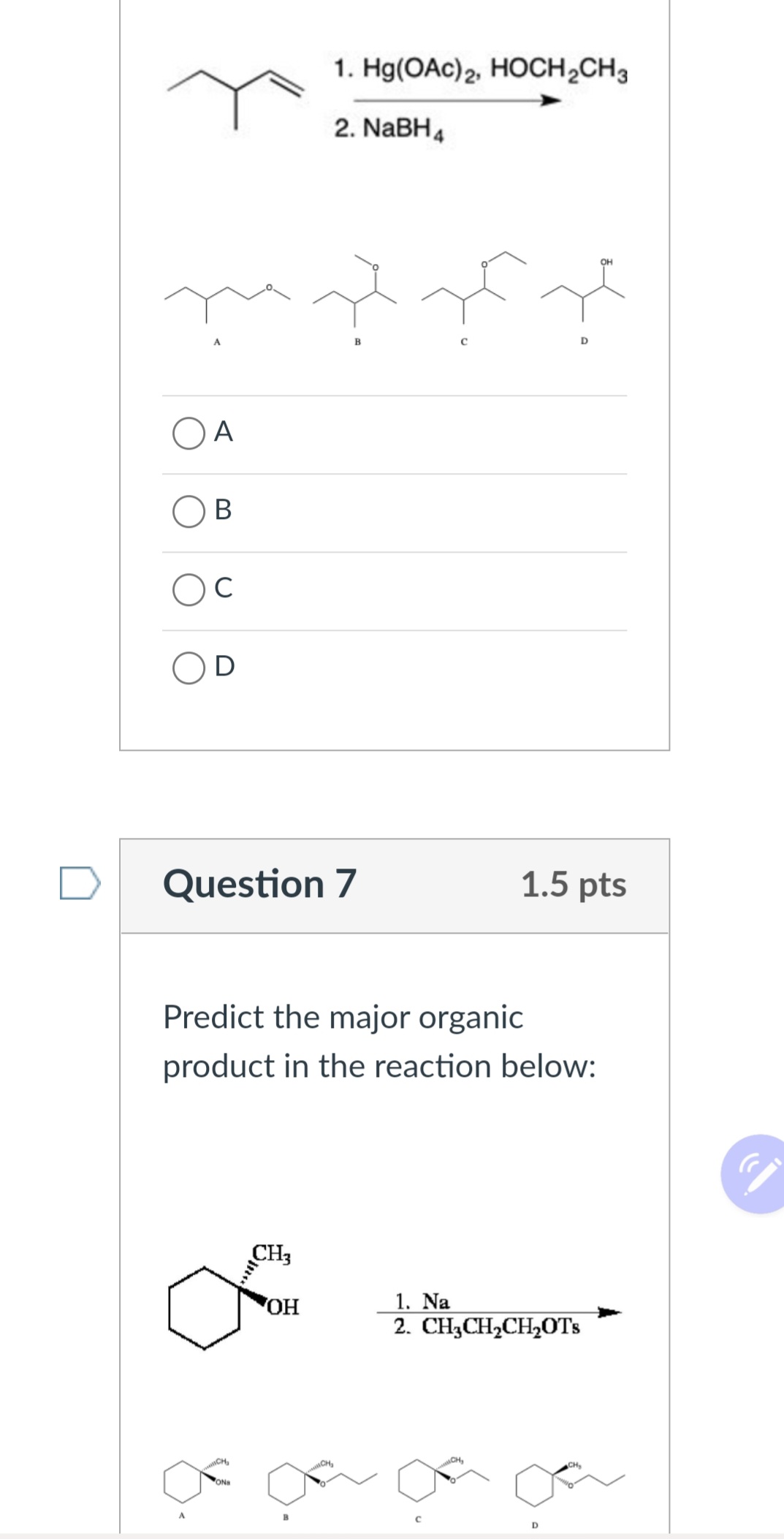Select answer choice B
This screenshot has width=784, height=1539.
pos(189,512)
